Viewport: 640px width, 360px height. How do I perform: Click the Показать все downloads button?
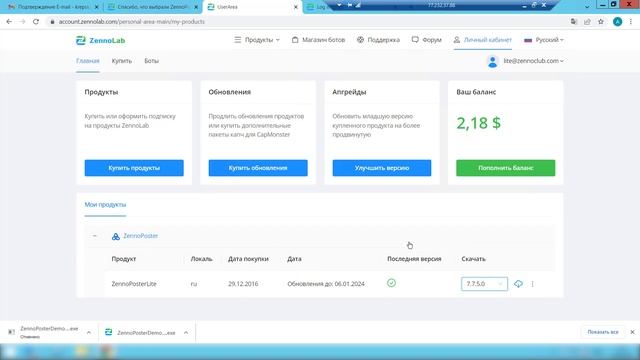pyautogui.click(x=603, y=332)
